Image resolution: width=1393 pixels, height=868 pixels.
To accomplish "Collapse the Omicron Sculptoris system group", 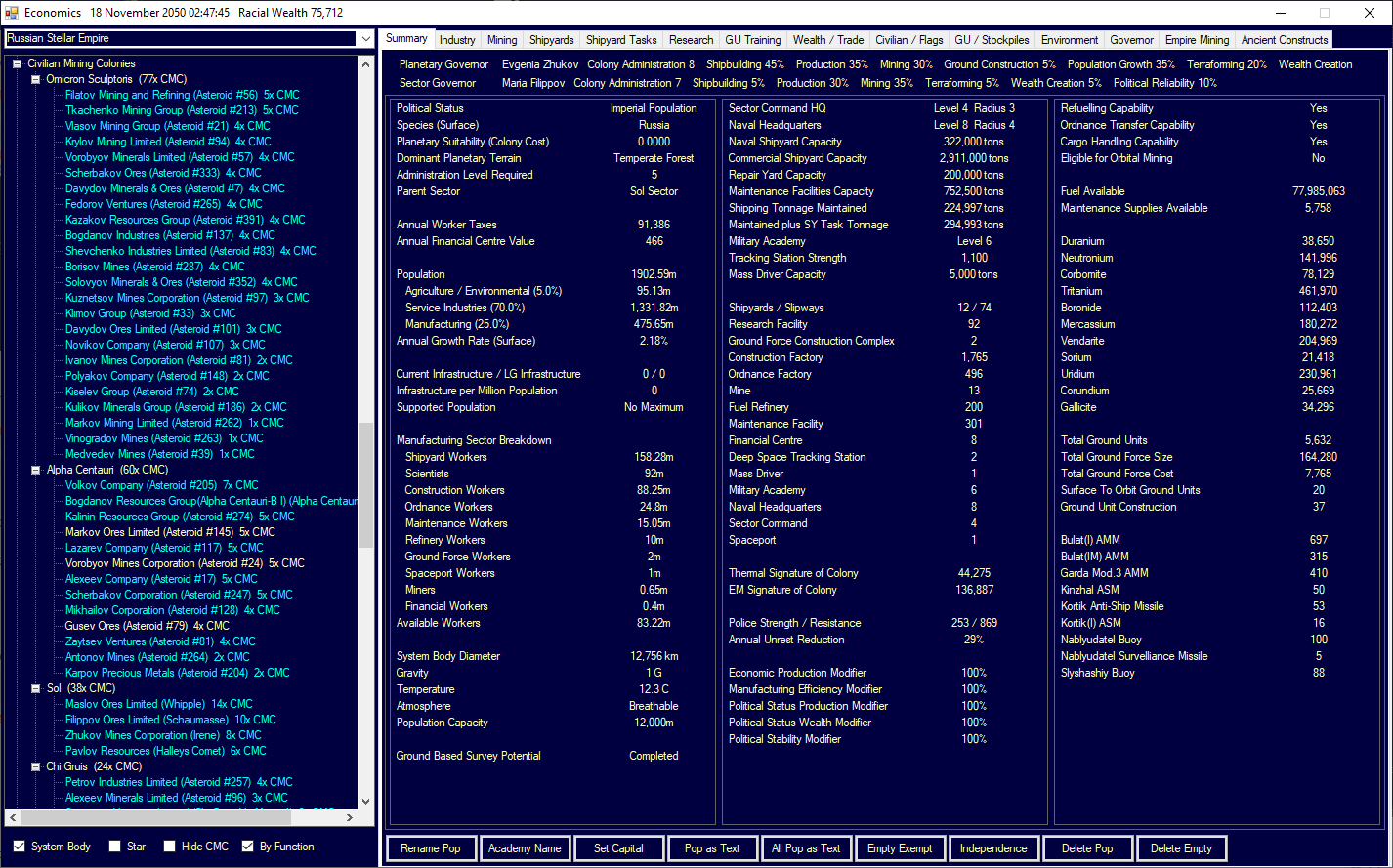I will tap(36, 79).
